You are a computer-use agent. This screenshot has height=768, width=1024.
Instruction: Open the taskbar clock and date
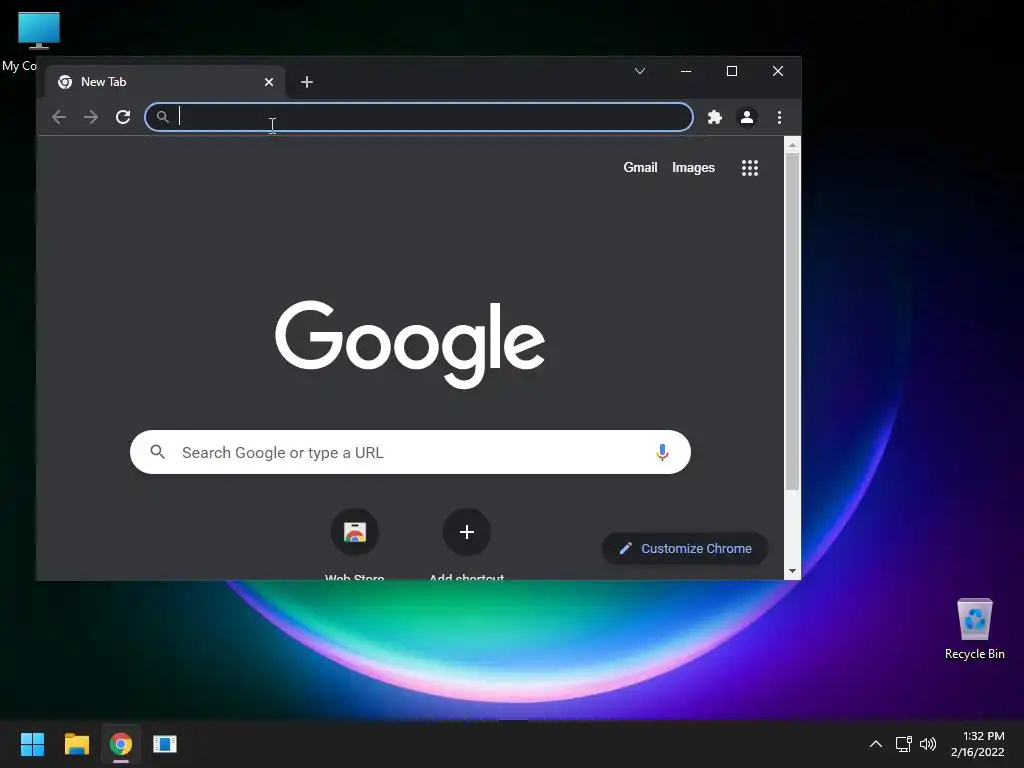[978, 744]
